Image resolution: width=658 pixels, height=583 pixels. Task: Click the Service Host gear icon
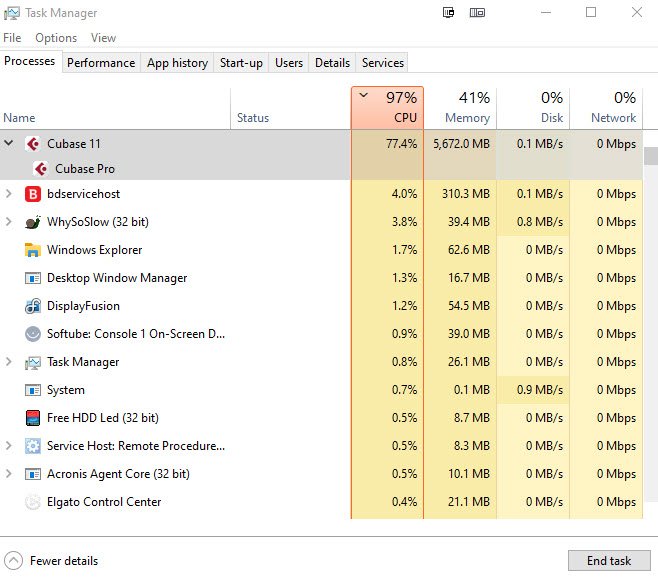[x=33, y=446]
